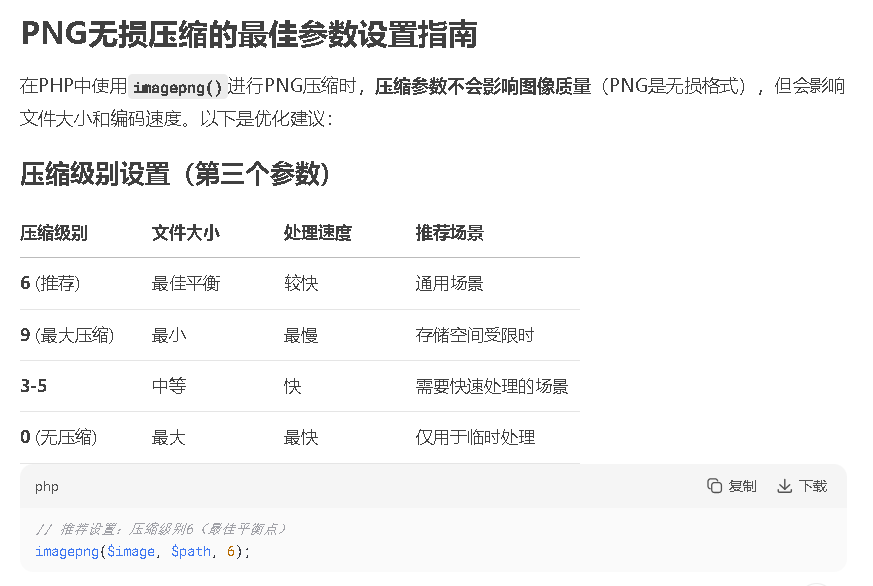This screenshot has width=873, height=586.
Task: Click the page title PNG无损压缩的最佳参数设置指南
Action: click(249, 34)
